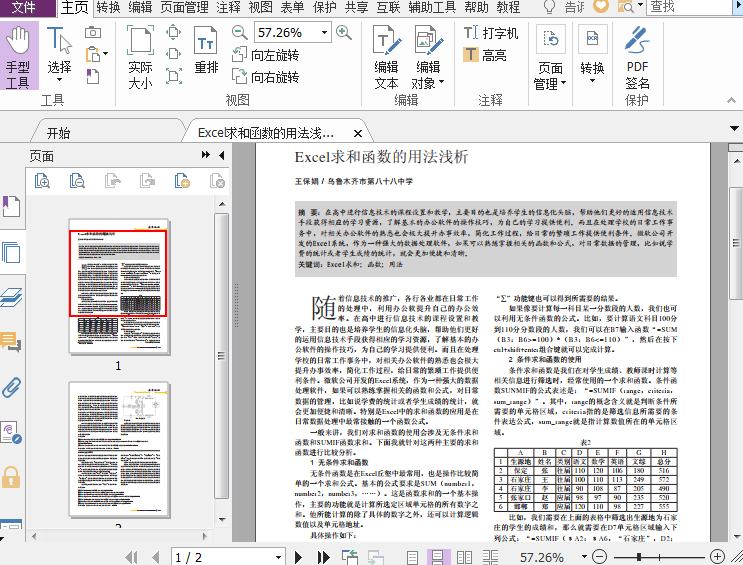This screenshot has width=743, height=565.
Task: Open the Form (表单) ribbon tab
Action: coord(292,7)
